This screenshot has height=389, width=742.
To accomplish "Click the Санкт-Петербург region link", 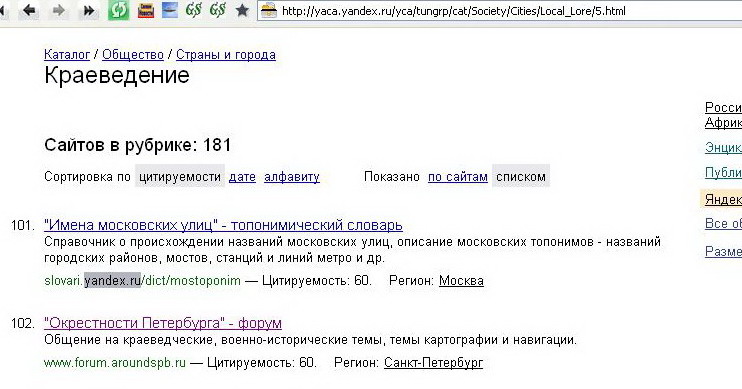I will click(433, 363).
